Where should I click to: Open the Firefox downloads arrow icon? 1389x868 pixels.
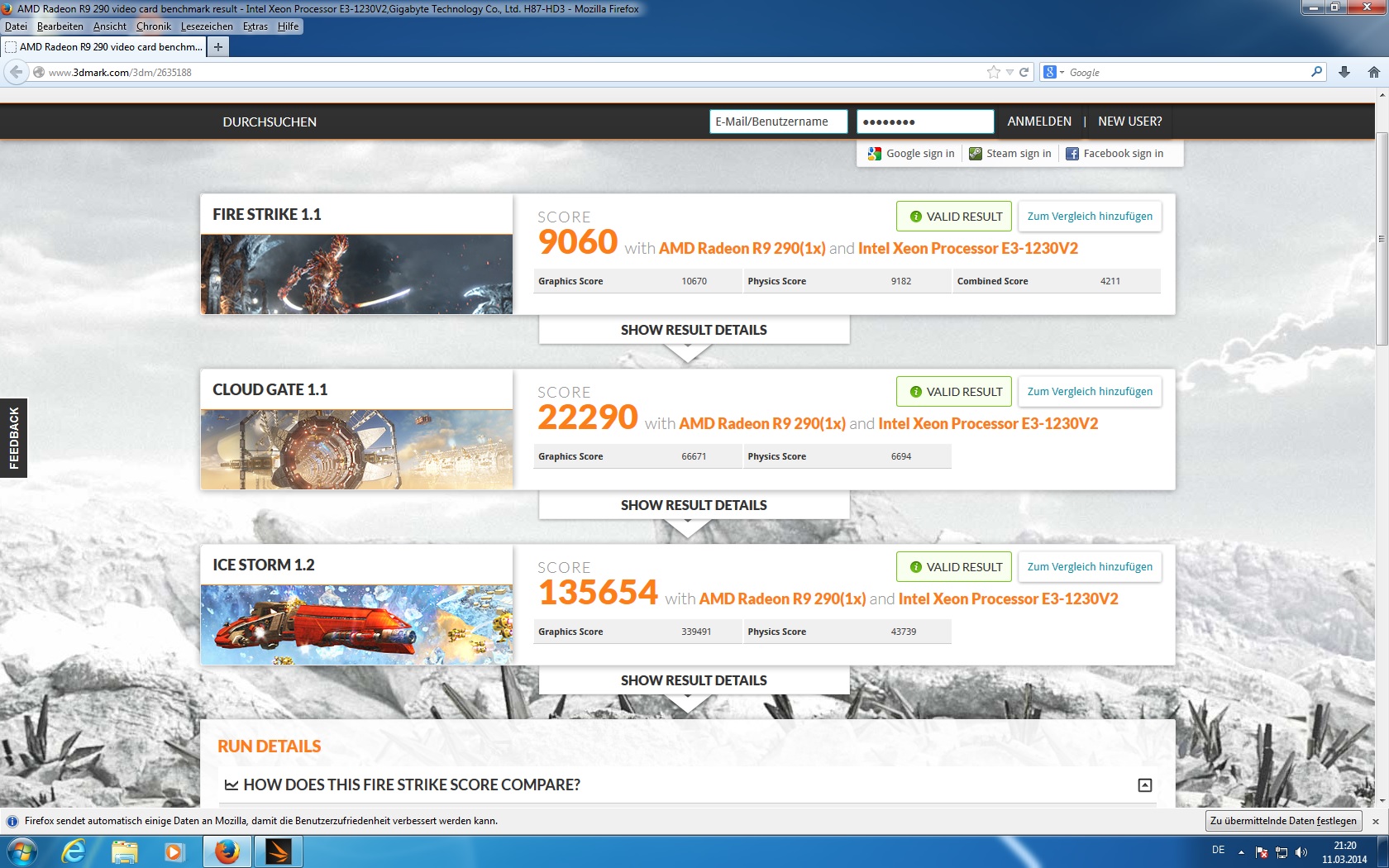(1344, 72)
